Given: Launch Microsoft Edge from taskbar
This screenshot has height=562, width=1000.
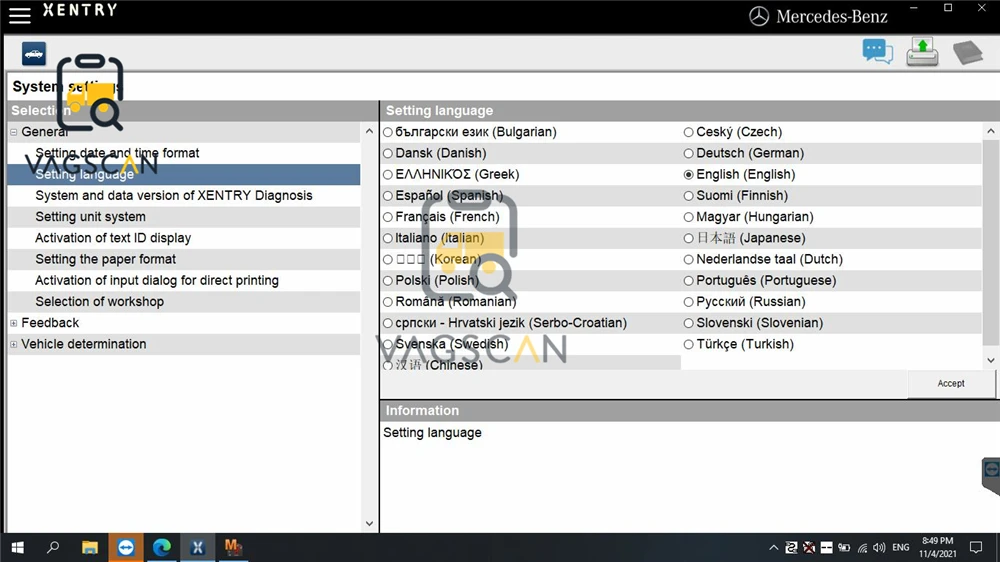Looking at the screenshot, I should [162, 547].
